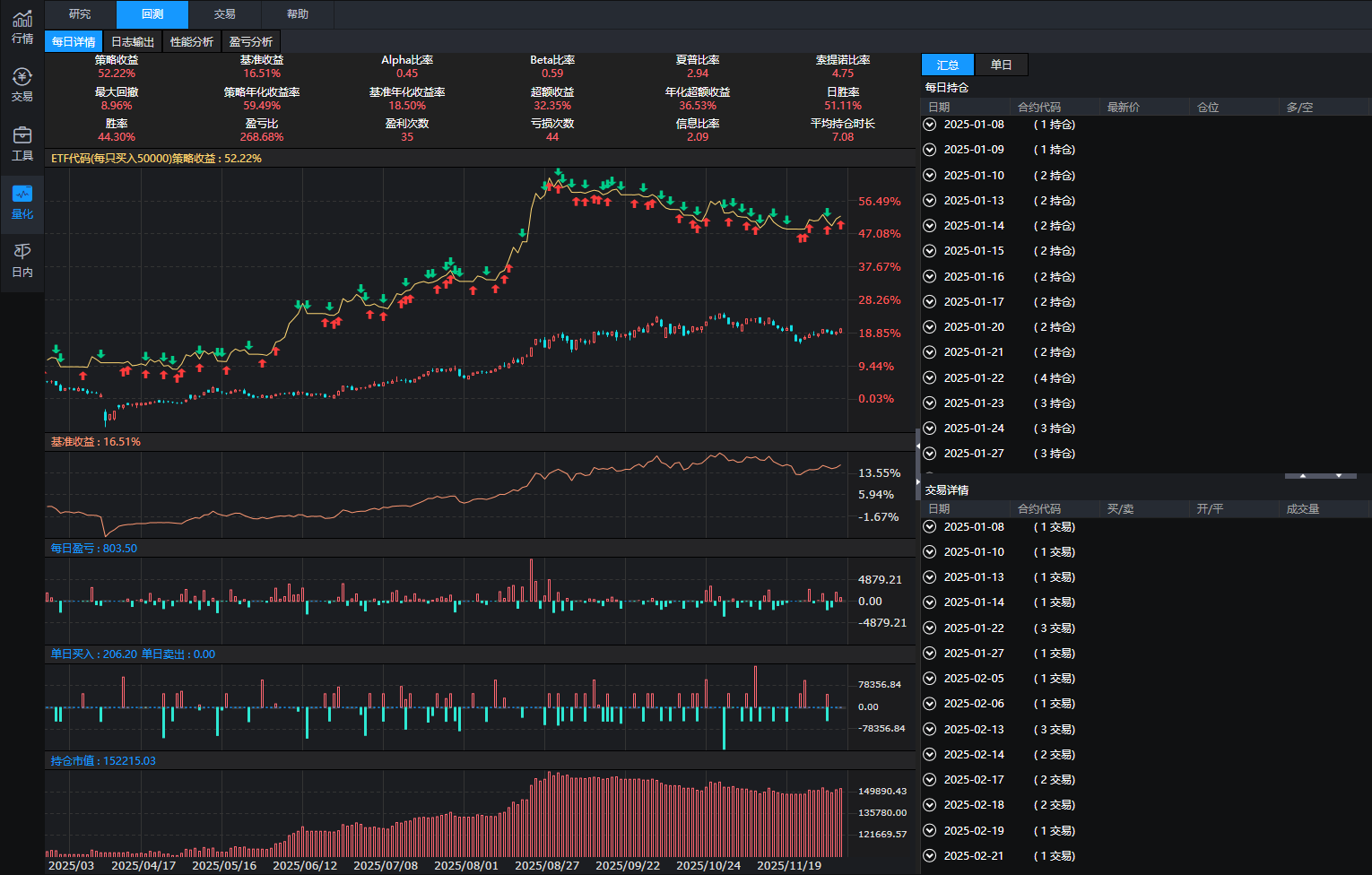
Task: Expand the 2025-01-22 (3 交易) trade row
Action: click(930, 628)
